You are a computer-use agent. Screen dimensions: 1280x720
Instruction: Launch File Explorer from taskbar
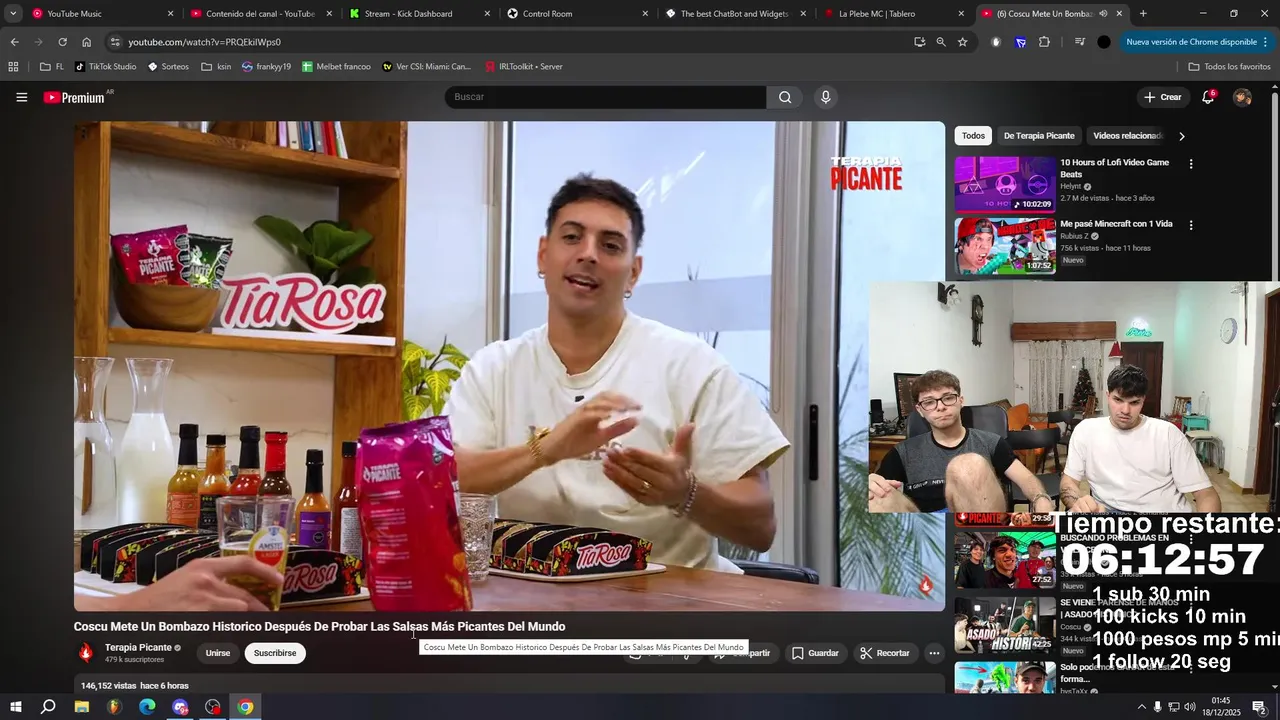point(81,707)
